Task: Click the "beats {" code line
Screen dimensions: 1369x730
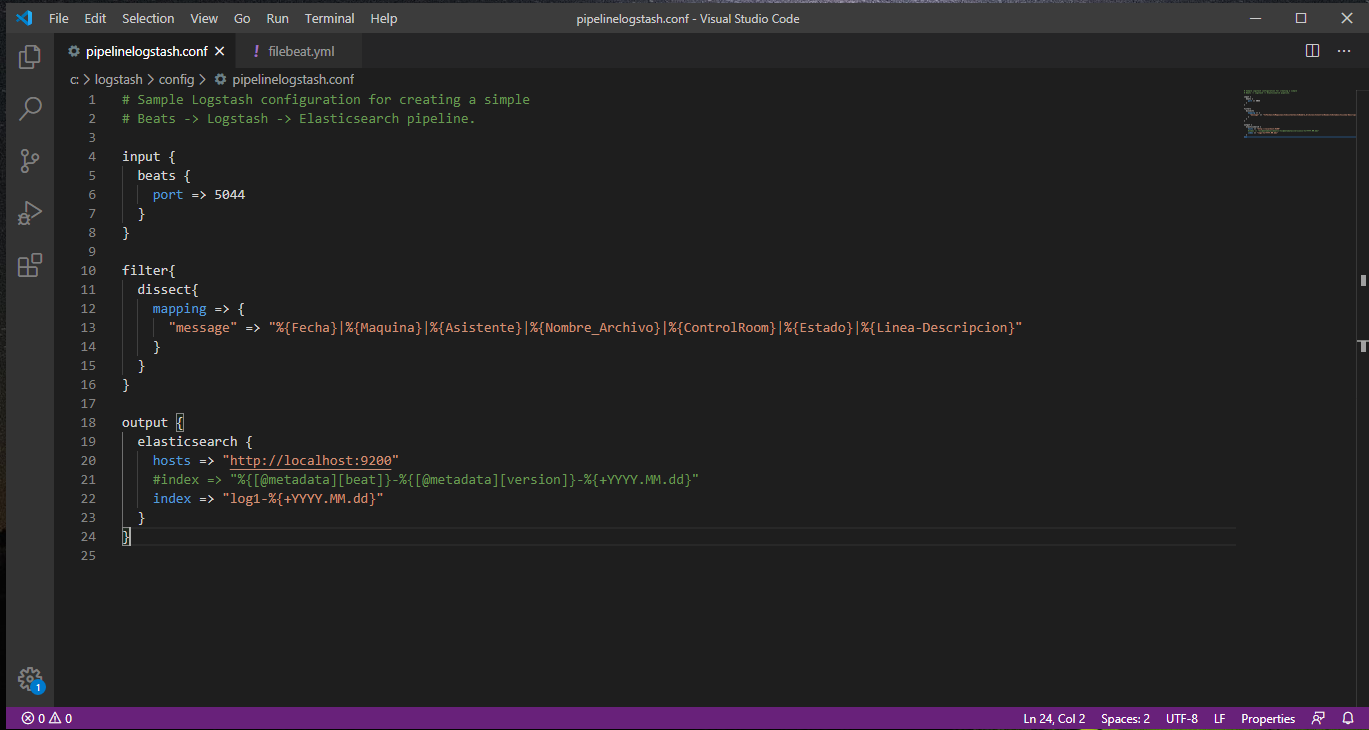Action: point(164,176)
